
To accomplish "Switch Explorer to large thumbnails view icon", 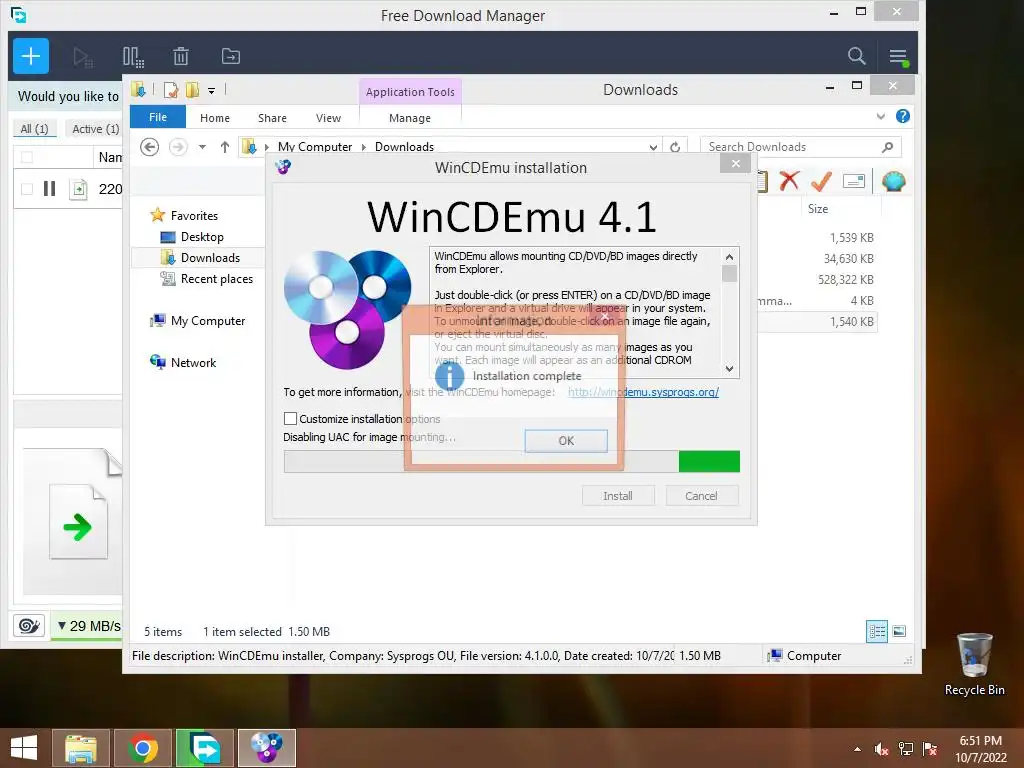I will pyautogui.click(x=899, y=631).
